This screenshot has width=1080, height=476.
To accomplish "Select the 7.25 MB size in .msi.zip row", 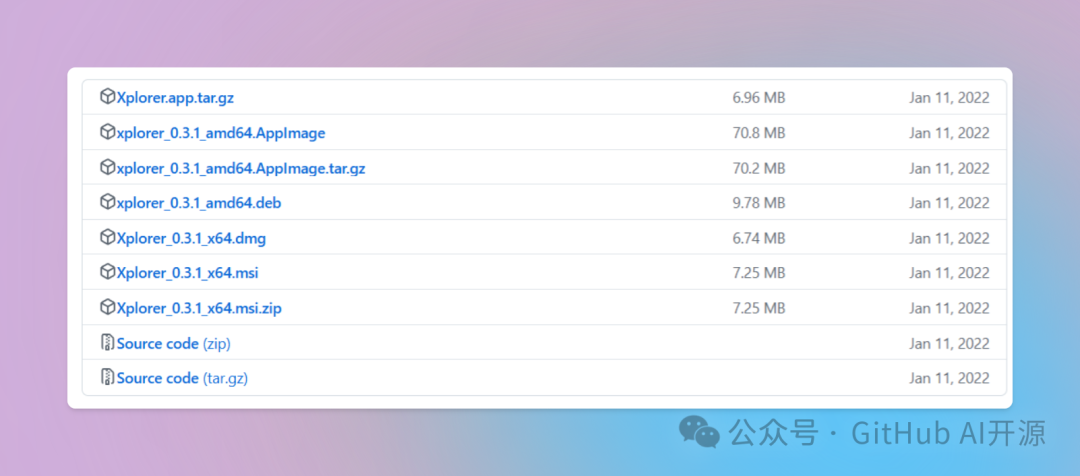I will click(759, 308).
